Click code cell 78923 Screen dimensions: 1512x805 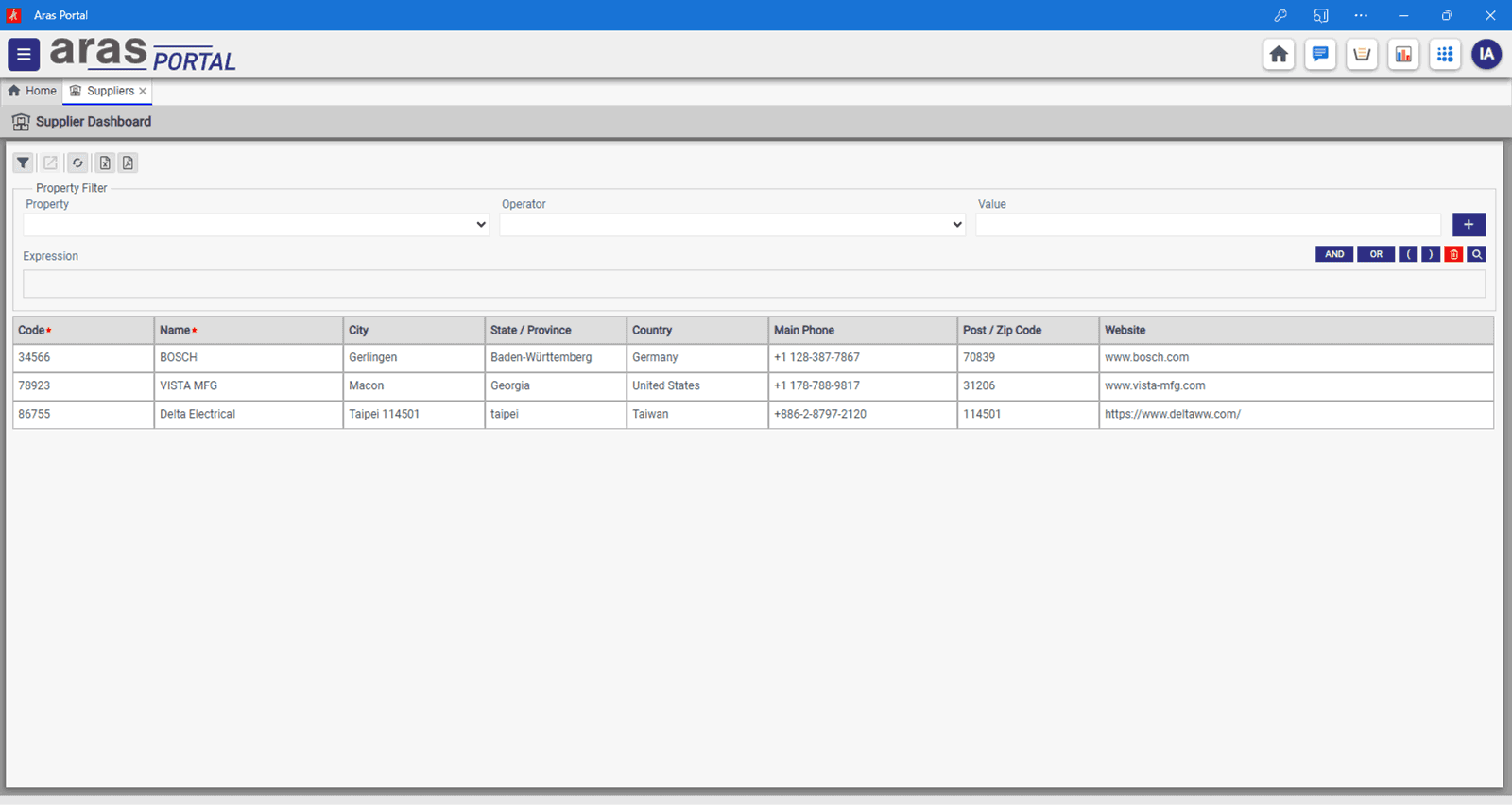pyautogui.click(x=83, y=385)
